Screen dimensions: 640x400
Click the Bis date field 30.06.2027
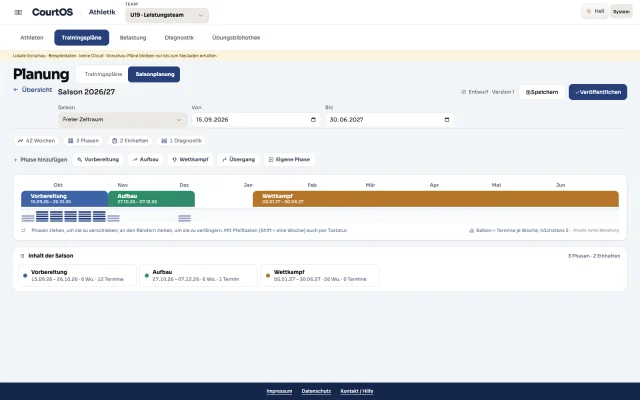pos(389,120)
